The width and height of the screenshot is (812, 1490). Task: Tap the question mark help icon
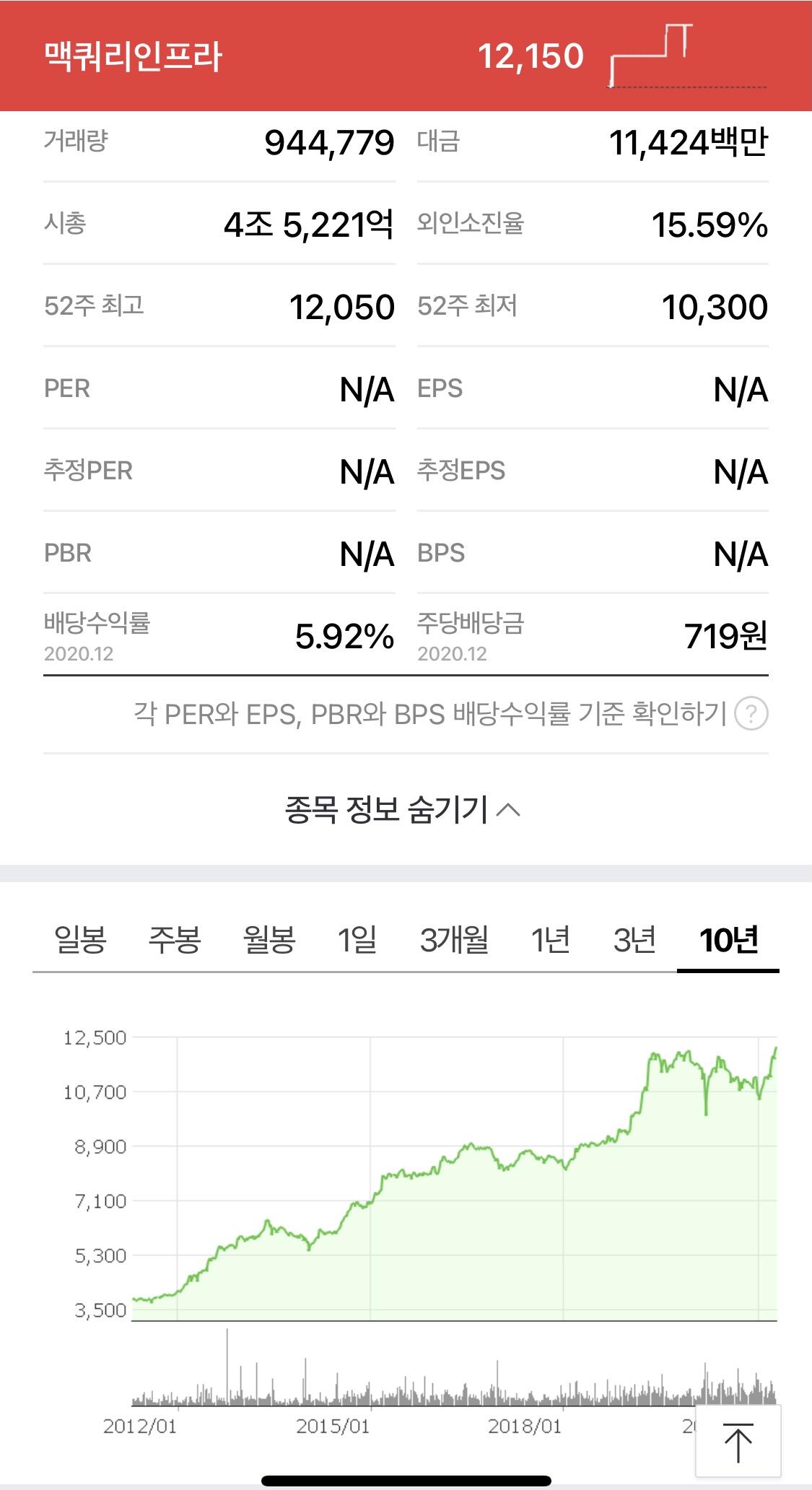click(751, 714)
